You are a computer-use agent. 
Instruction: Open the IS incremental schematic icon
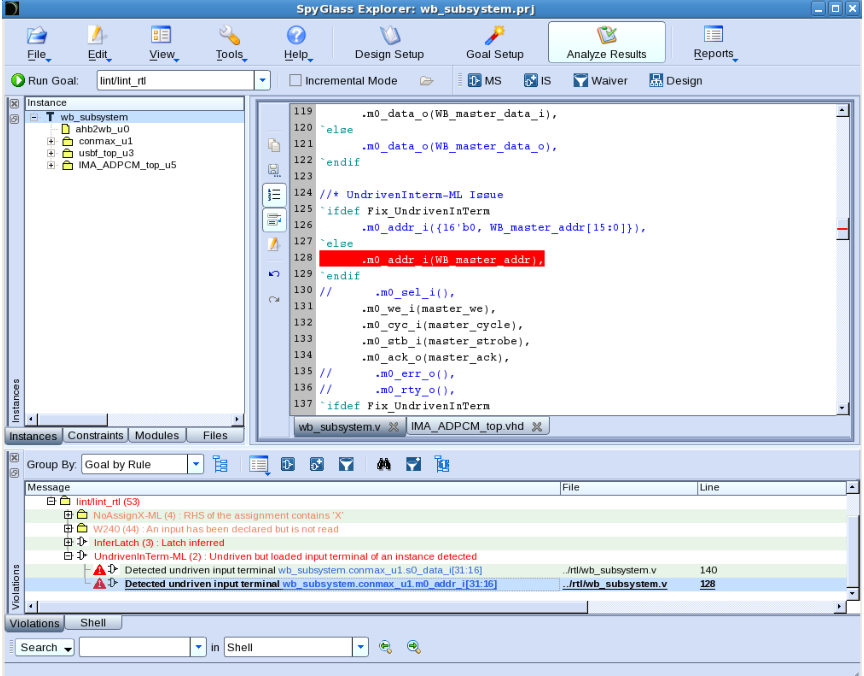[x=530, y=80]
